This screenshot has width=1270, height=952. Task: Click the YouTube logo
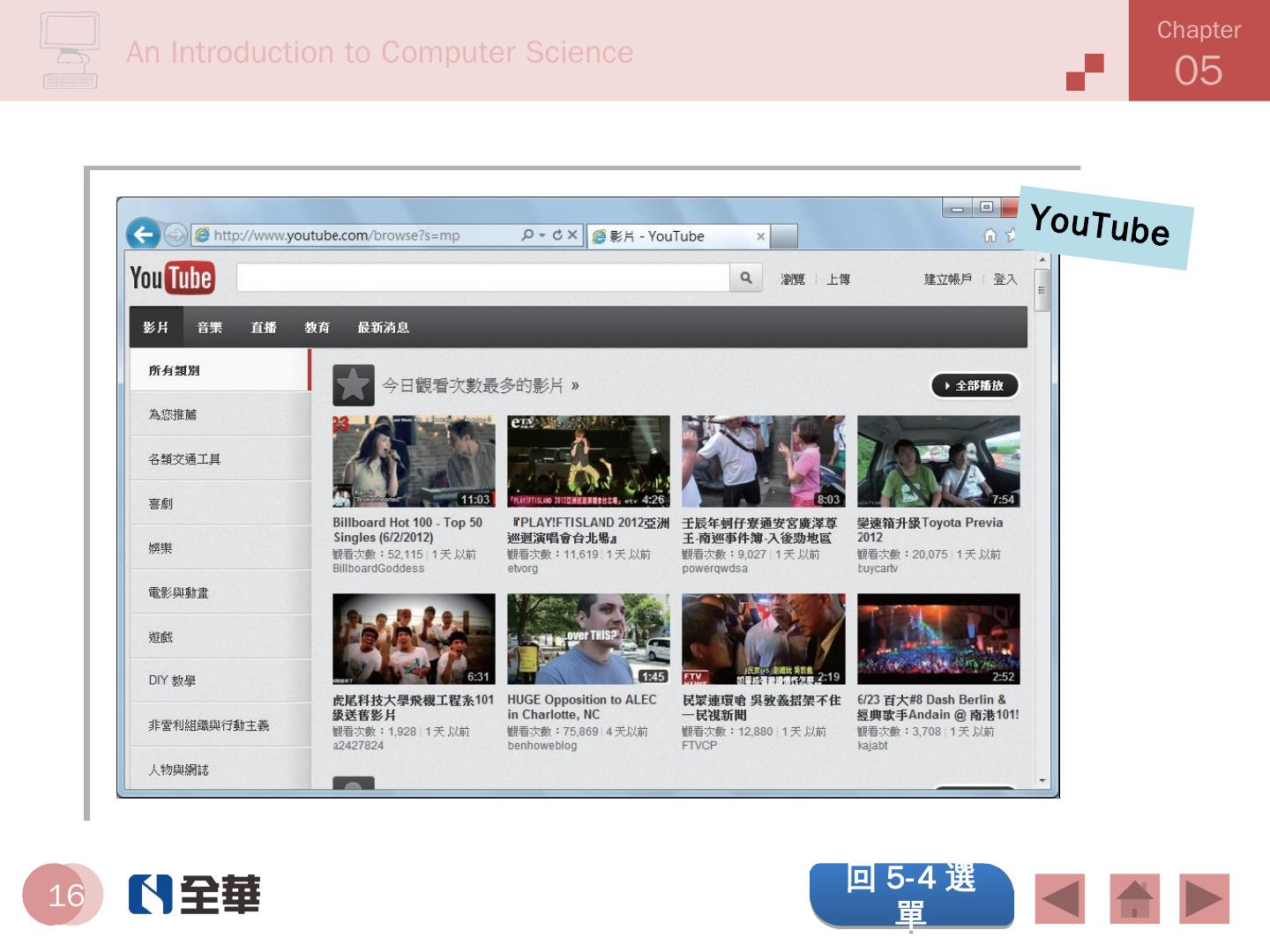[172, 279]
